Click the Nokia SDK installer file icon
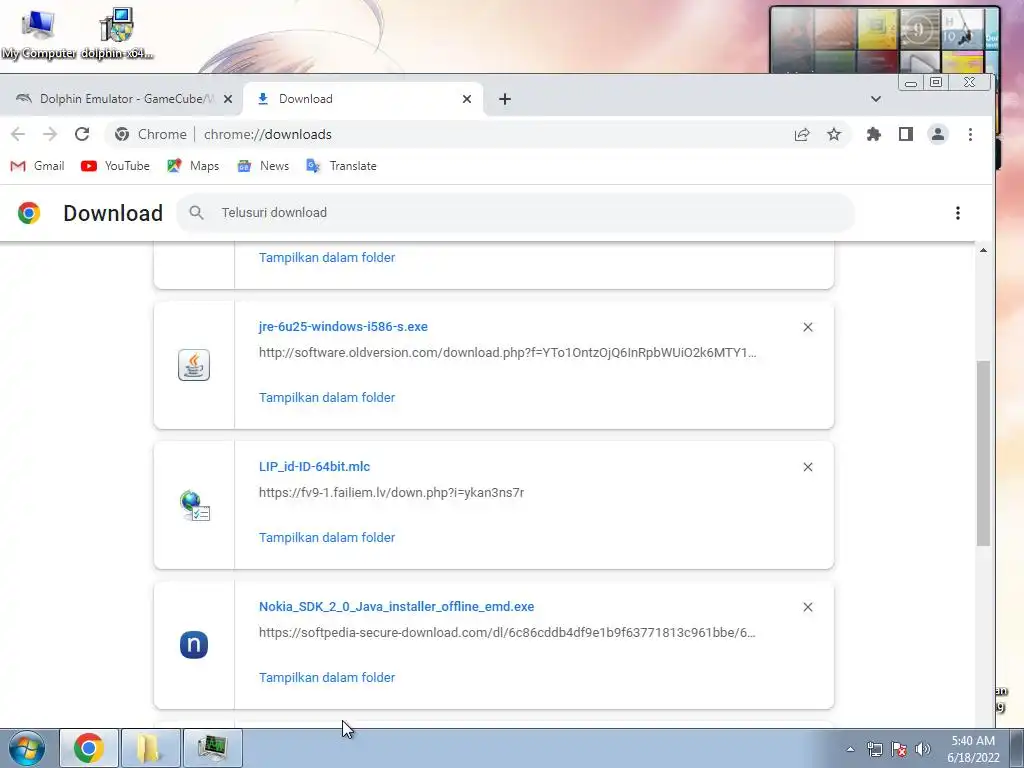 point(194,645)
